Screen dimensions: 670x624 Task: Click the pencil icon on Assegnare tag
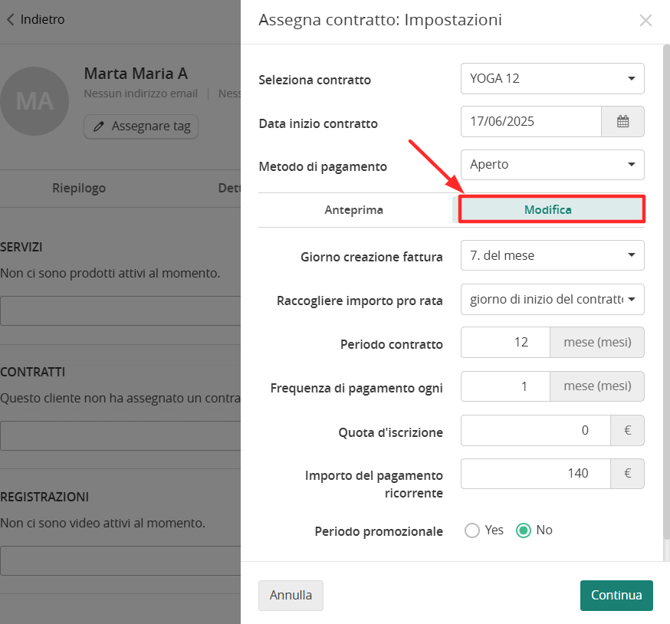99,127
